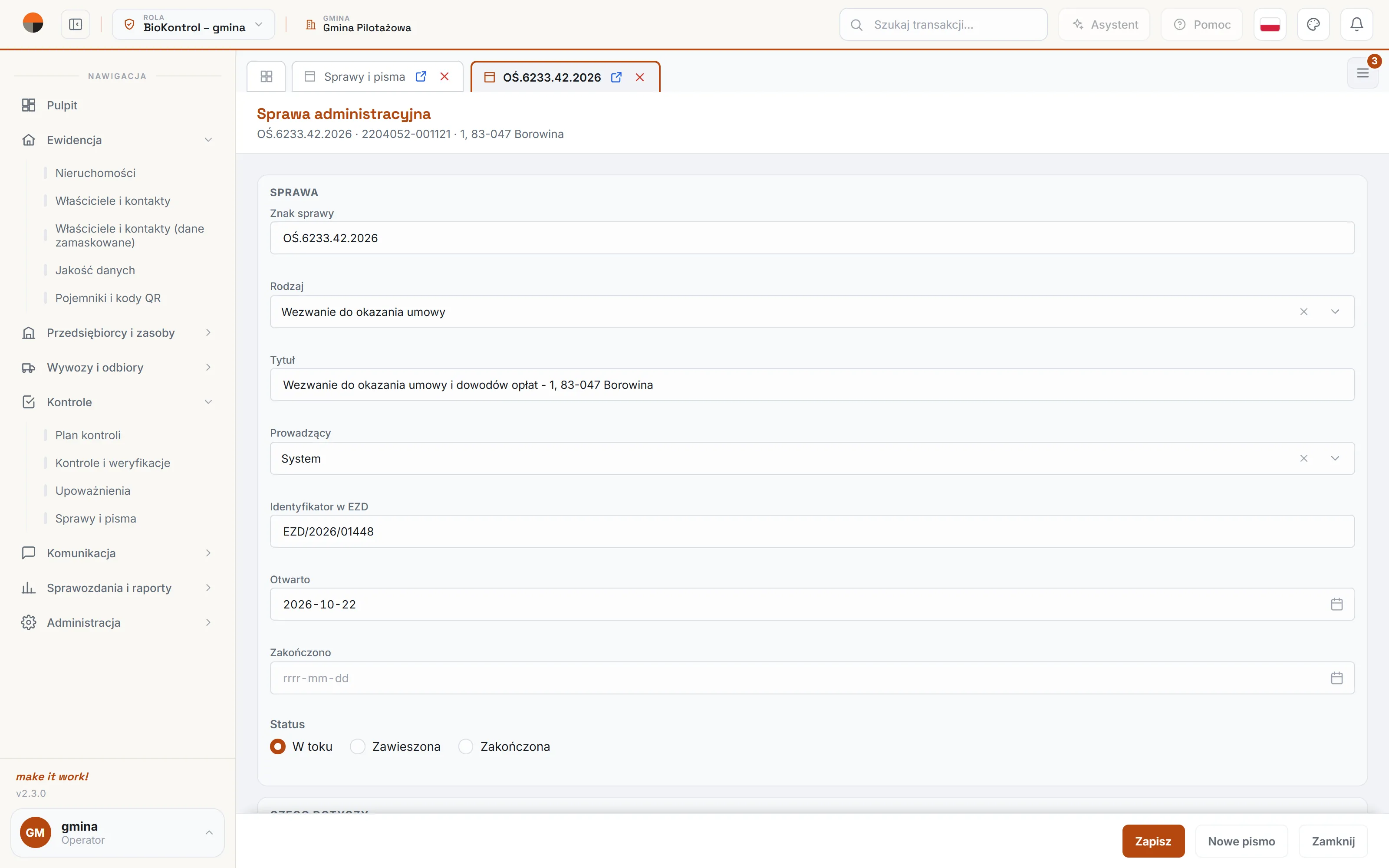This screenshot has height=868, width=1389.
Task: Select the Zakończona status
Action: pyautogui.click(x=465, y=746)
